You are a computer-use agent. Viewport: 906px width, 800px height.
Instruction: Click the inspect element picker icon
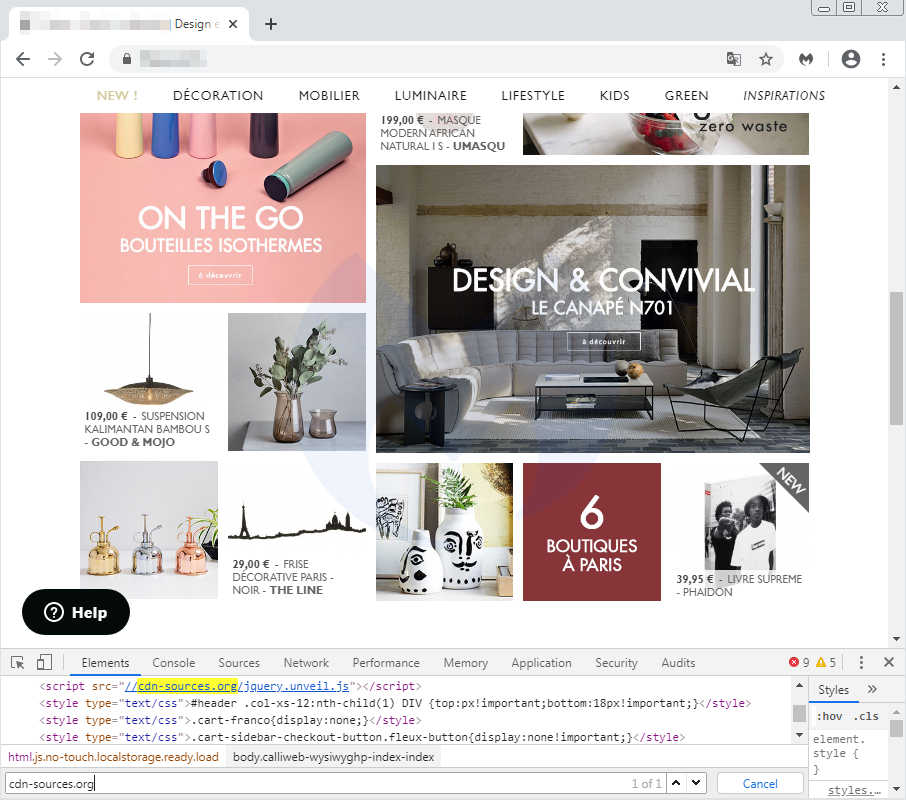point(18,662)
